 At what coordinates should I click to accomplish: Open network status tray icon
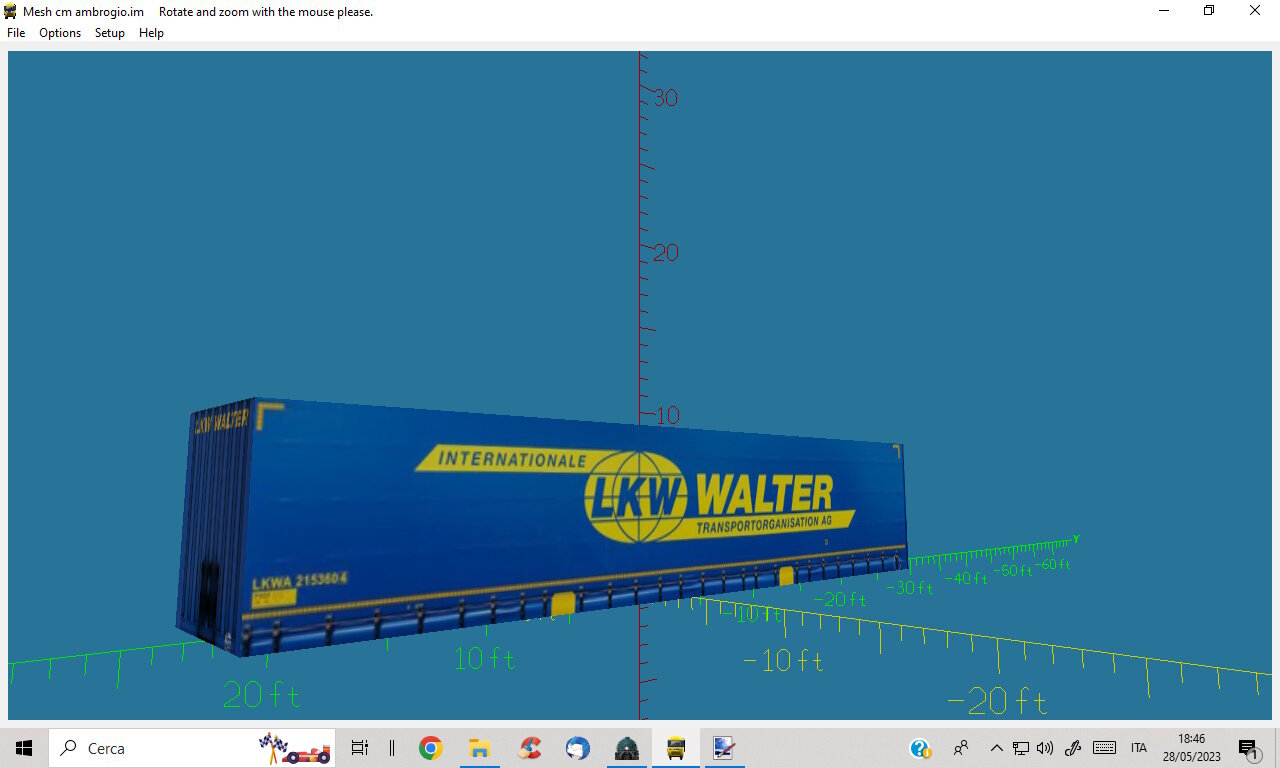(x=1021, y=748)
